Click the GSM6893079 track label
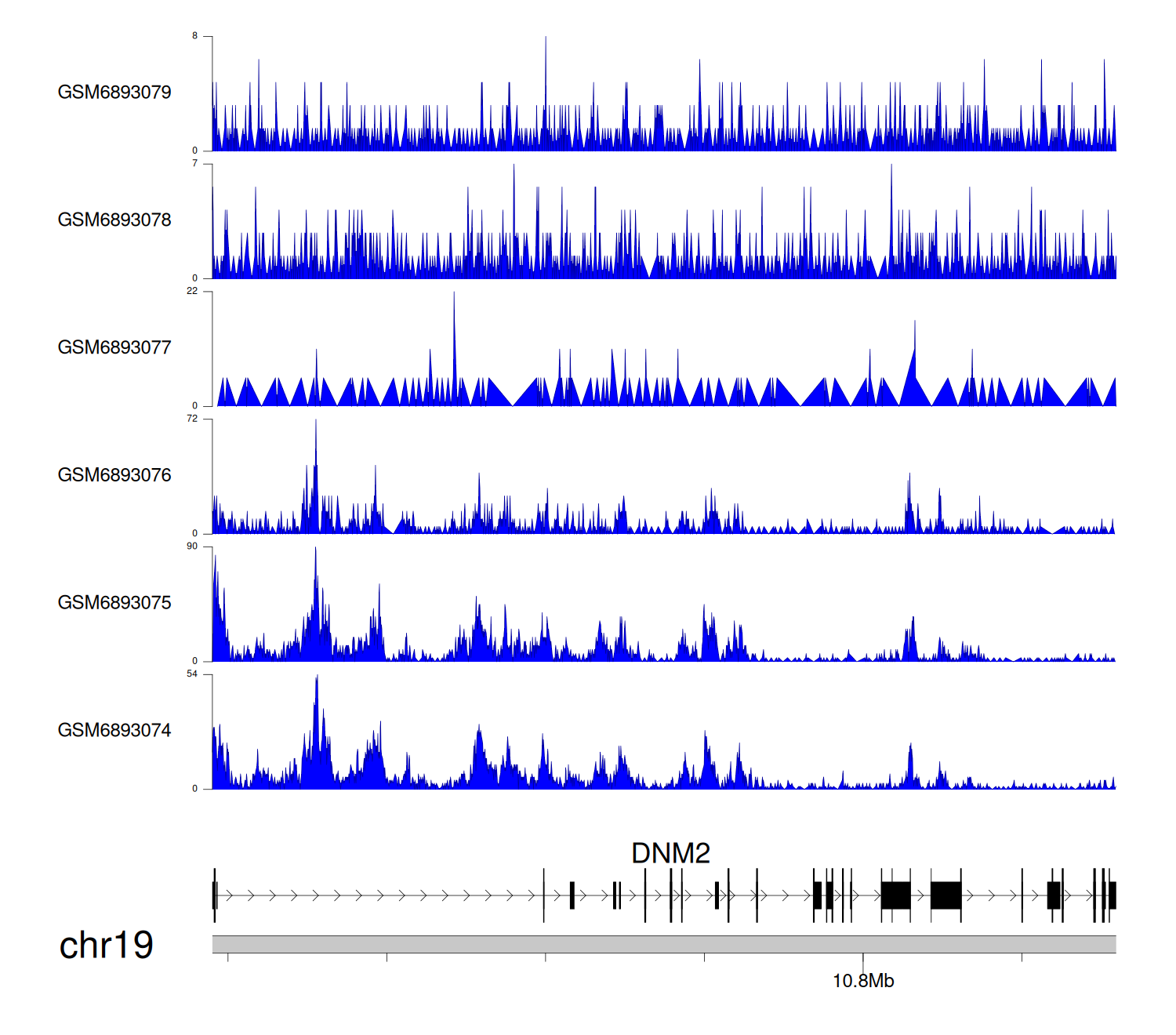 coord(114,93)
